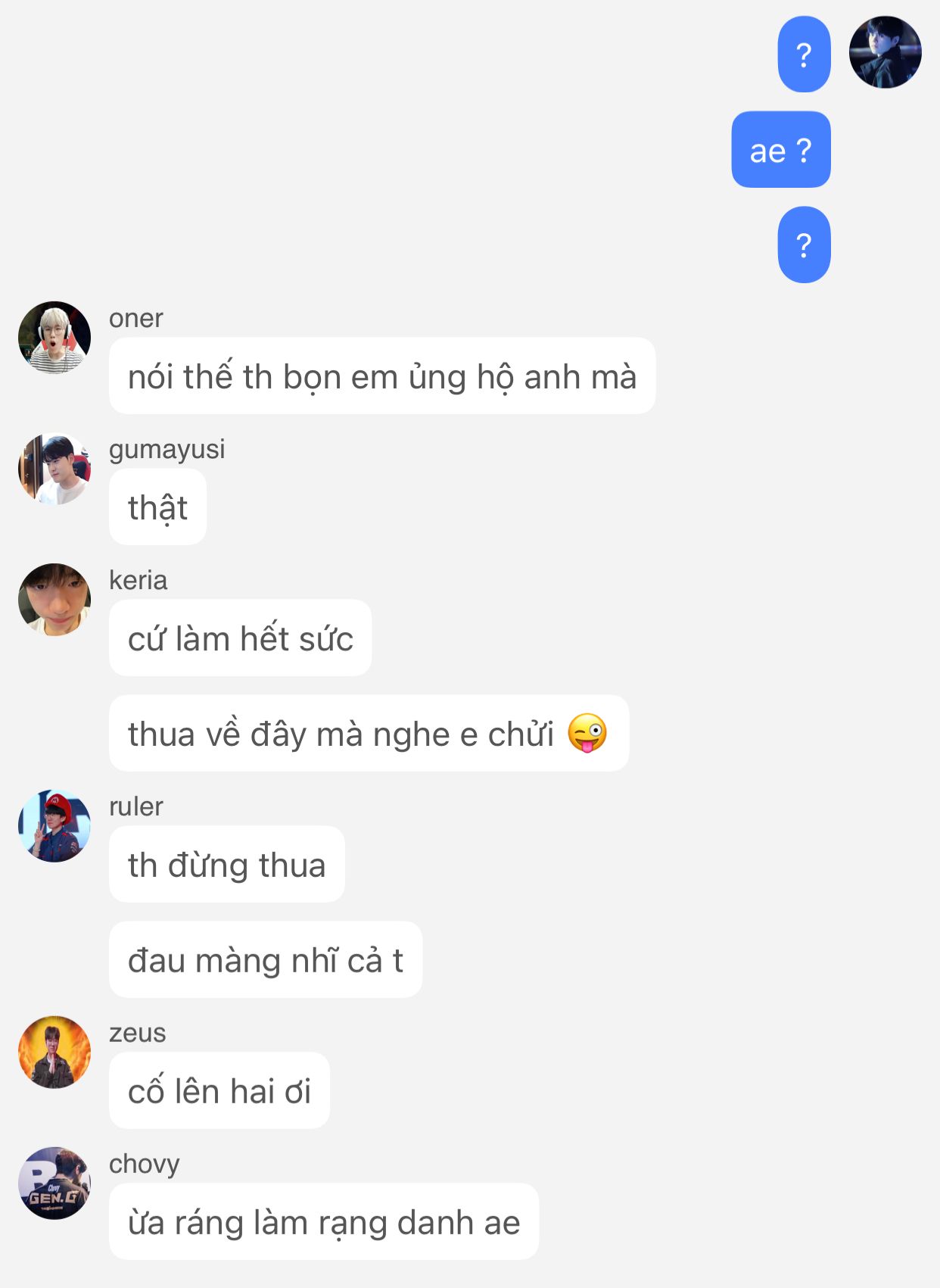Select ruler's avatar with red hat
This screenshot has height=1288, width=940.
coord(54,826)
